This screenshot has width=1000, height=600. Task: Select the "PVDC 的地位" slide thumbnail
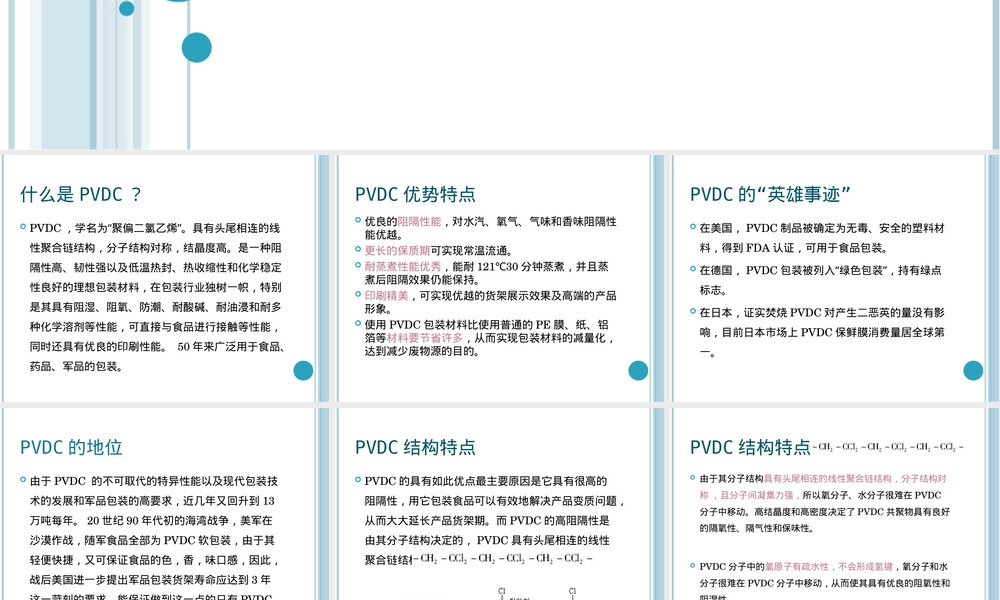click(x=165, y=504)
